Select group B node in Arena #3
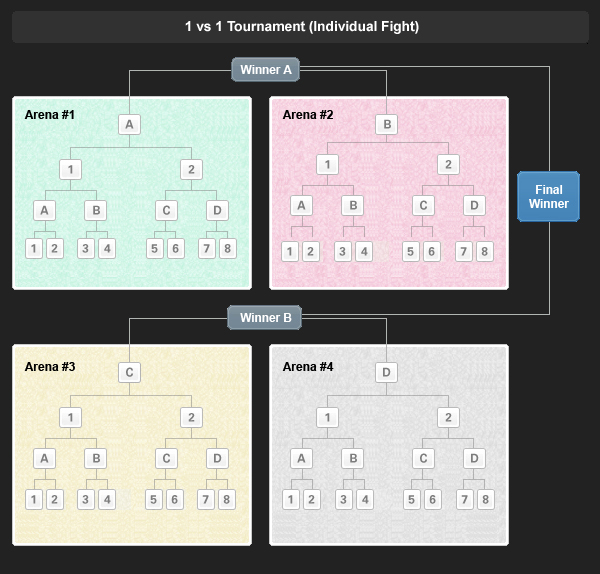Image resolution: width=600 pixels, height=574 pixels. 95,459
